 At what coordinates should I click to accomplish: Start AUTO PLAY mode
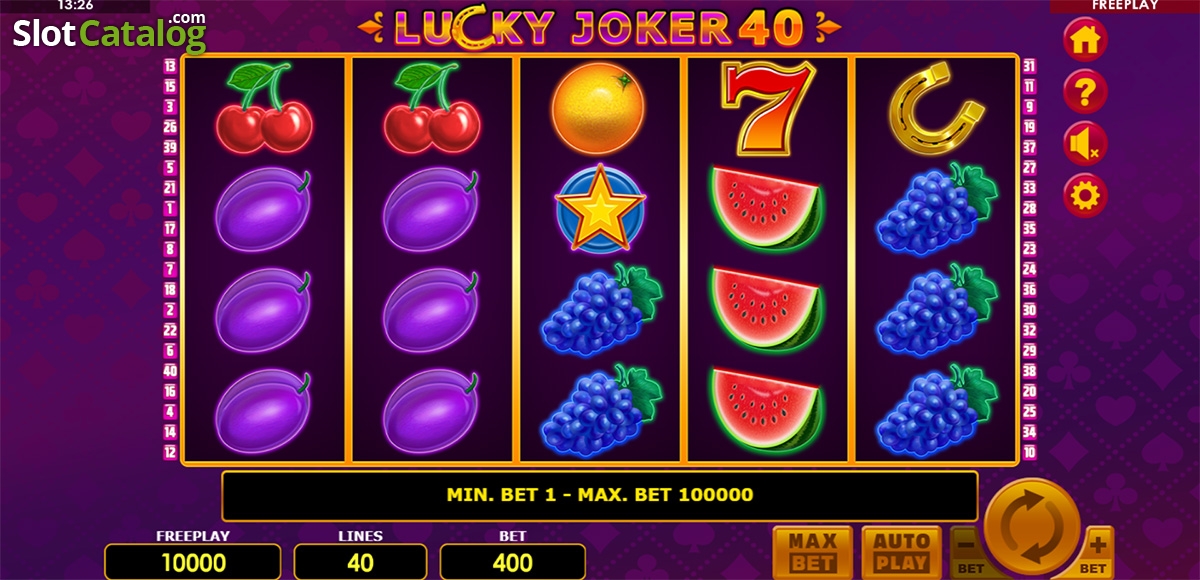(902, 552)
